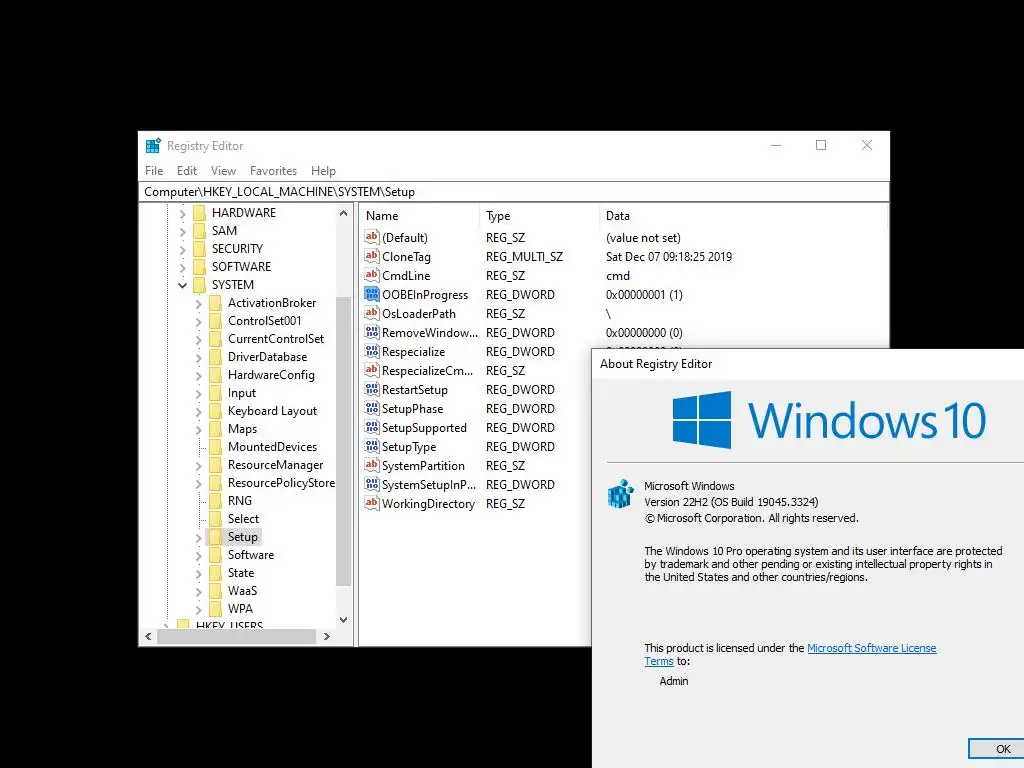Click the tree scroll up arrow
The width and height of the screenshot is (1024, 768).
(x=344, y=213)
